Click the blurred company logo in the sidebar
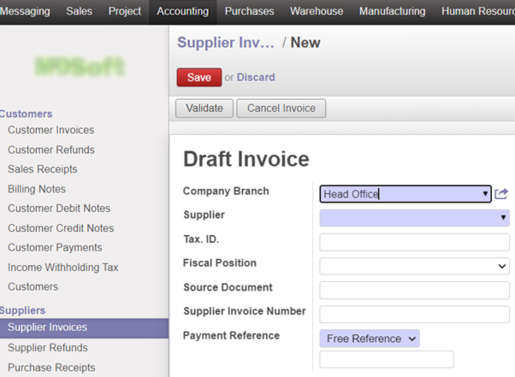 point(80,66)
